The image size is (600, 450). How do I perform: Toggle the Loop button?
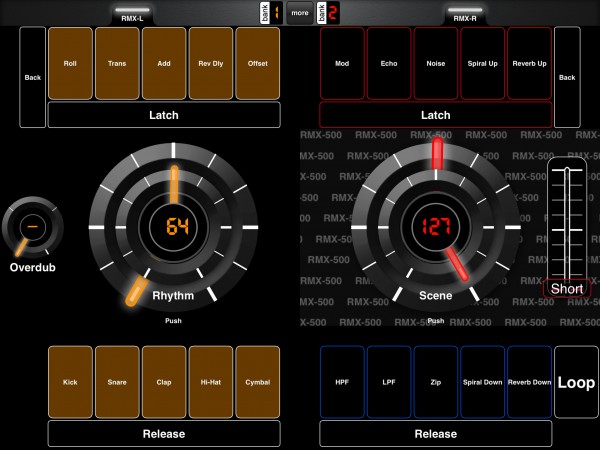[x=576, y=382]
